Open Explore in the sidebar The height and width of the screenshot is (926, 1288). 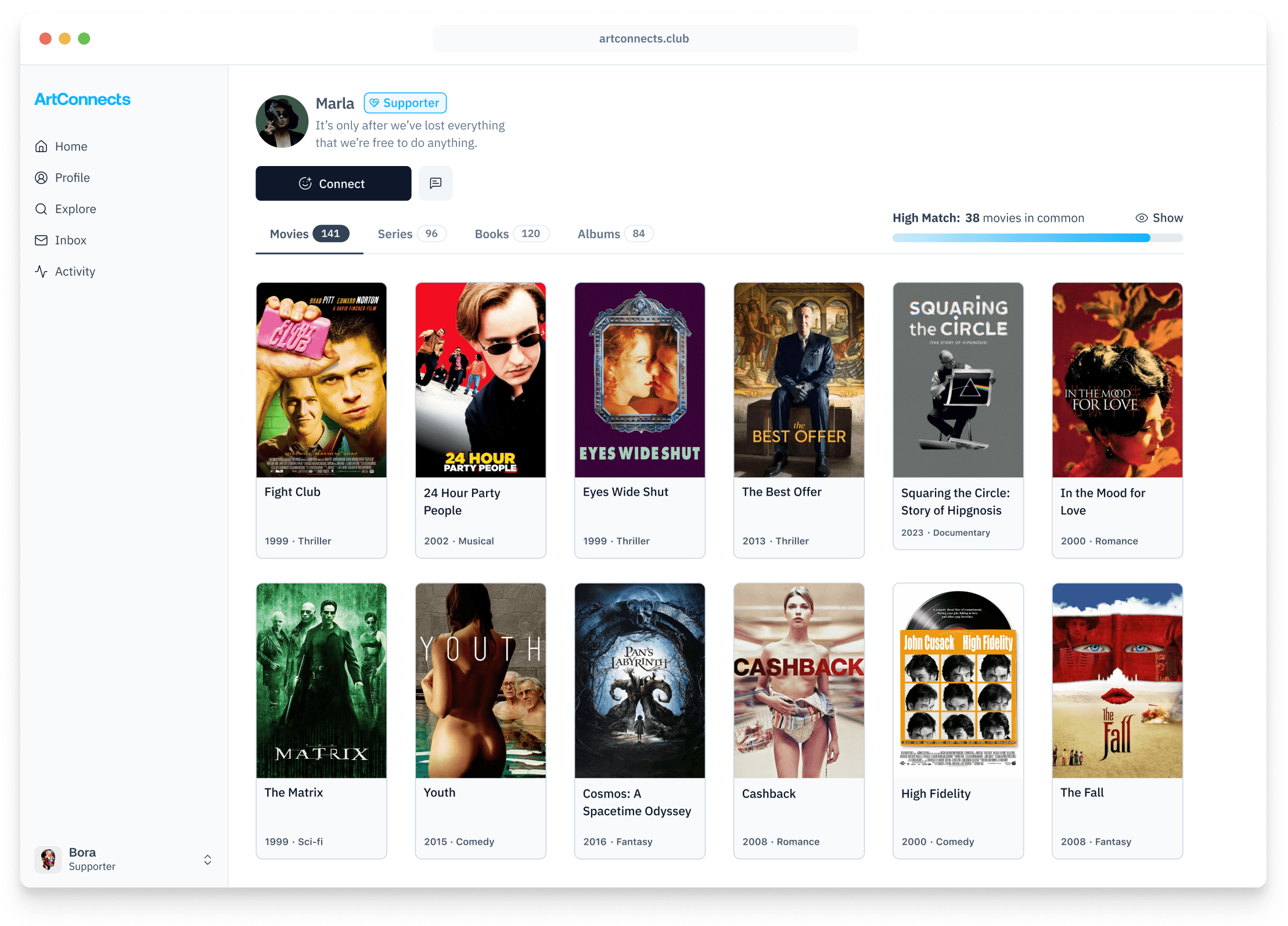pos(66,209)
